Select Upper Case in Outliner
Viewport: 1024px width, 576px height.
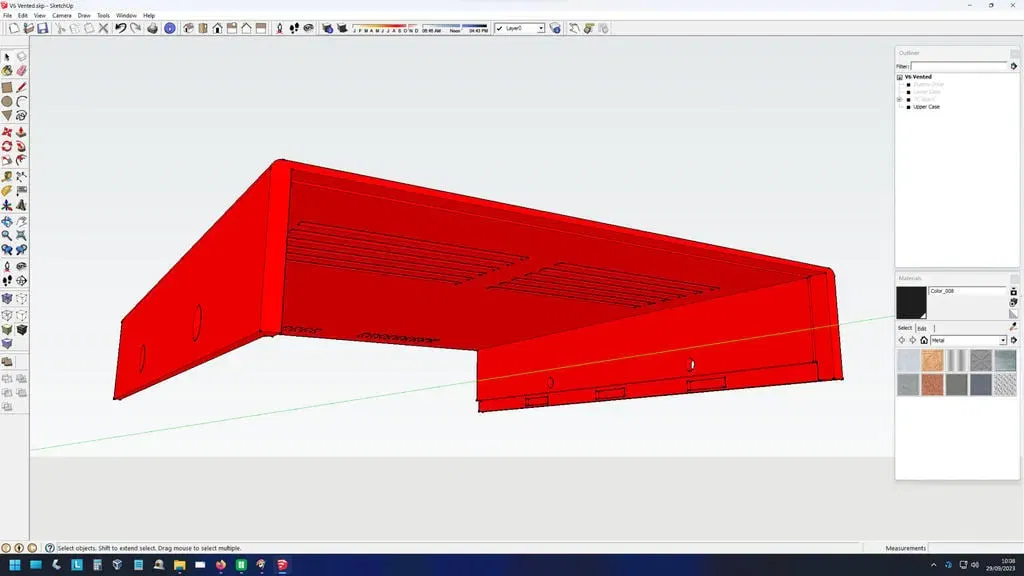pos(926,106)
